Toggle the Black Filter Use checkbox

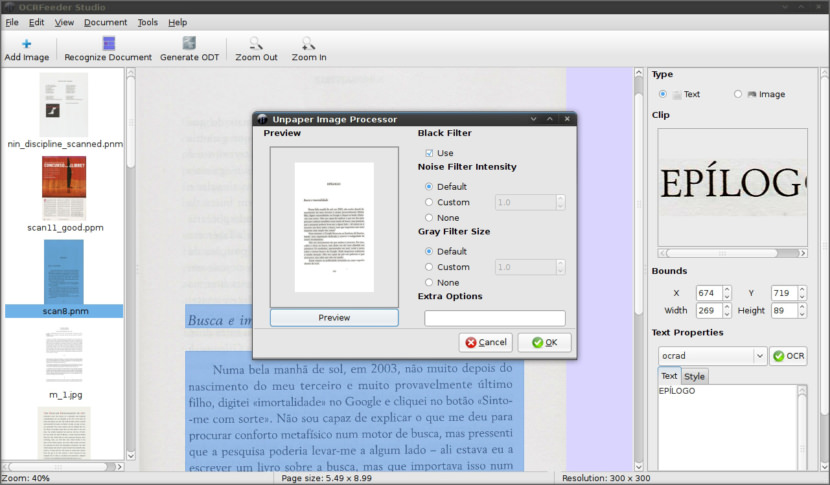pos(430,153)
